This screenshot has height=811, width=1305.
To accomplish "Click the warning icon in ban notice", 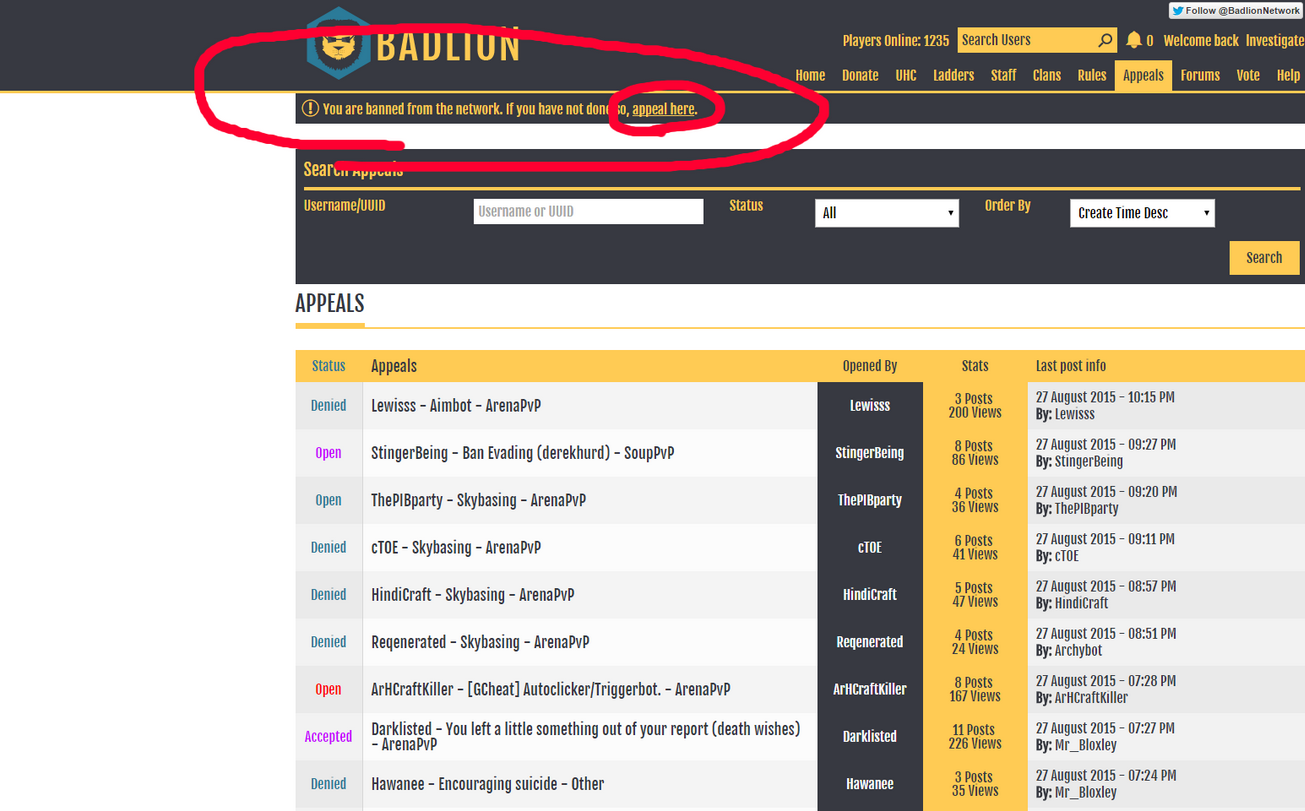I will 310,108.
